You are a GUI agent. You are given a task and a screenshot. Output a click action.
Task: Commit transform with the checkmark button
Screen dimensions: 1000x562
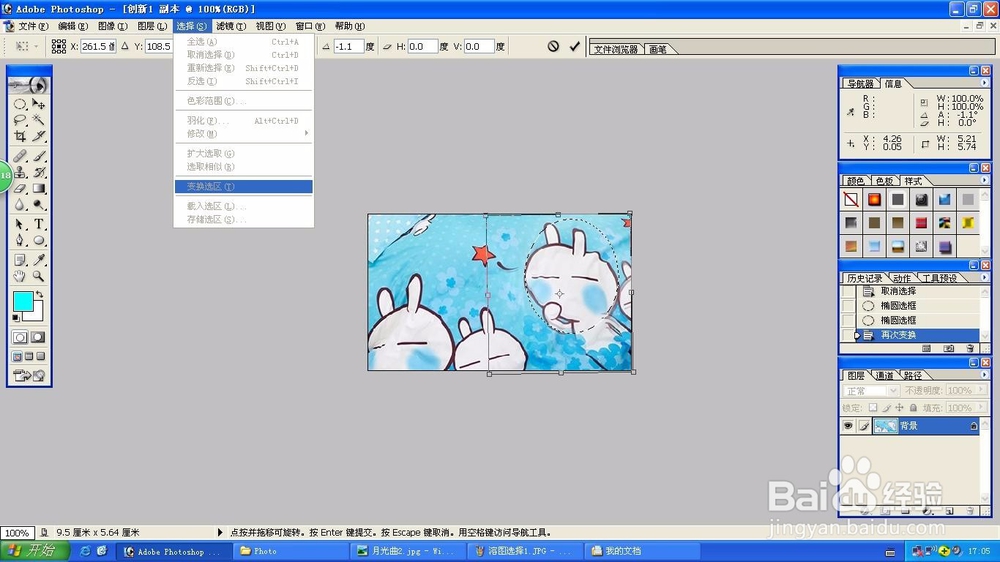pyautogui.click(x=575, y=46)
